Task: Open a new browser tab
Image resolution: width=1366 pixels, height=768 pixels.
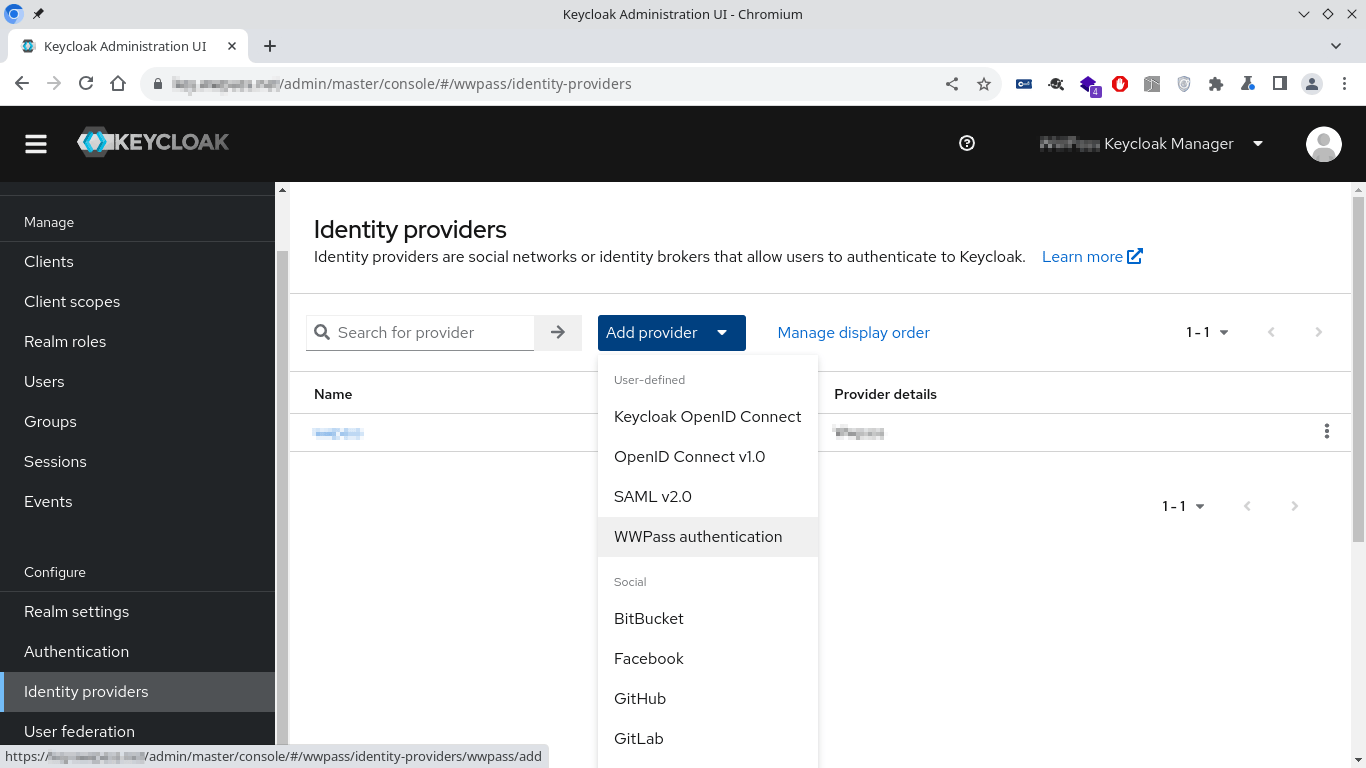Action: click(x=270, y=46)
